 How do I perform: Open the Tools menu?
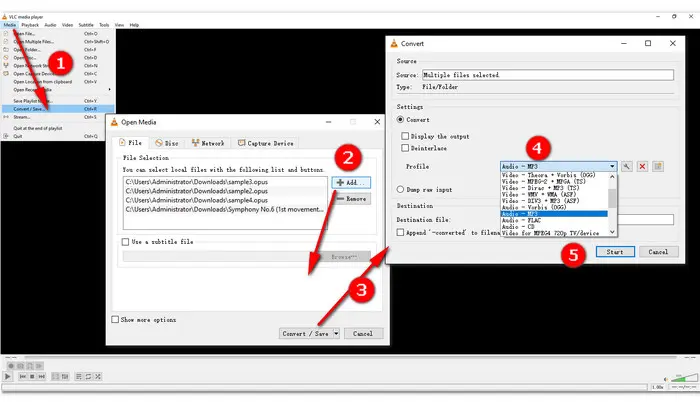pyautogui.click(x=104, y=25)
